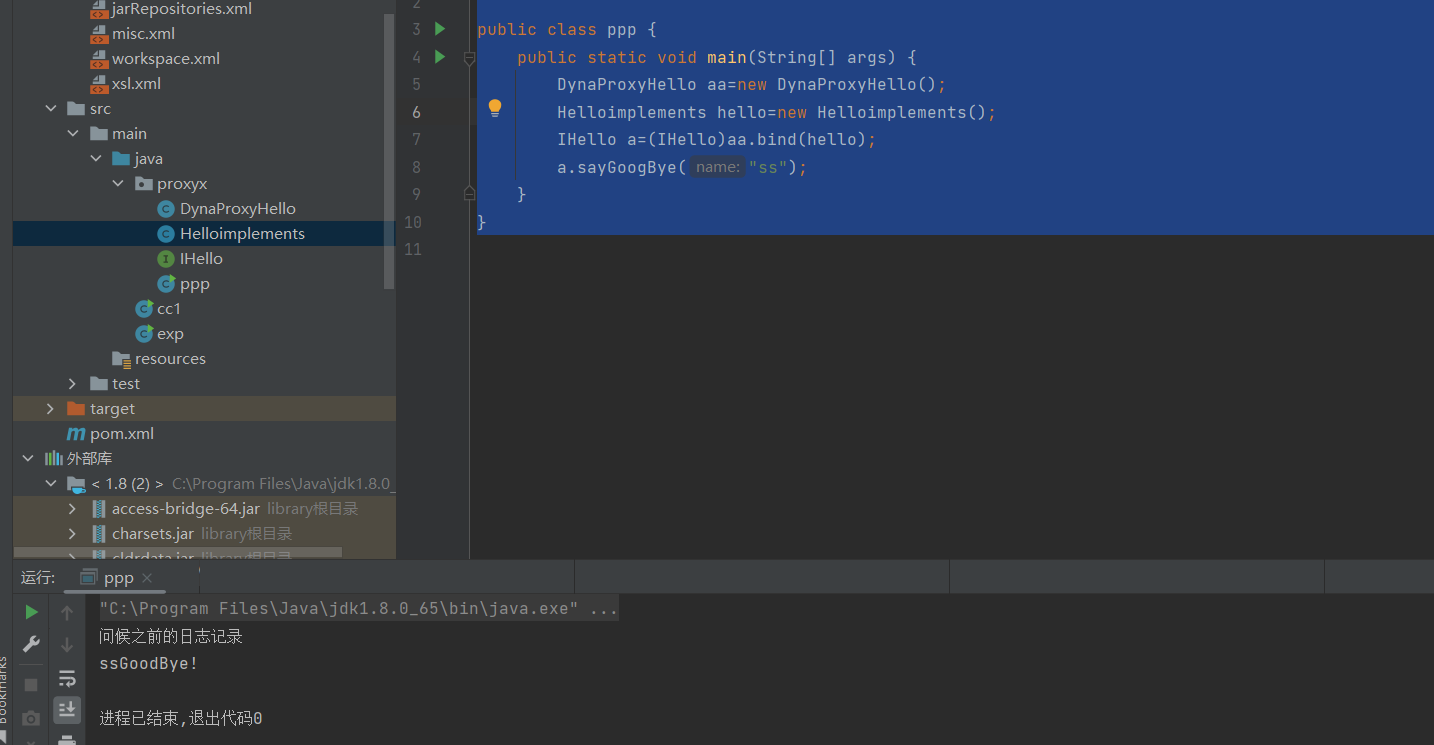Click the project tree horizontal scrollbar
Image resolution: width=1434 pixels, height=745 pixels.
tap(178, 552)
